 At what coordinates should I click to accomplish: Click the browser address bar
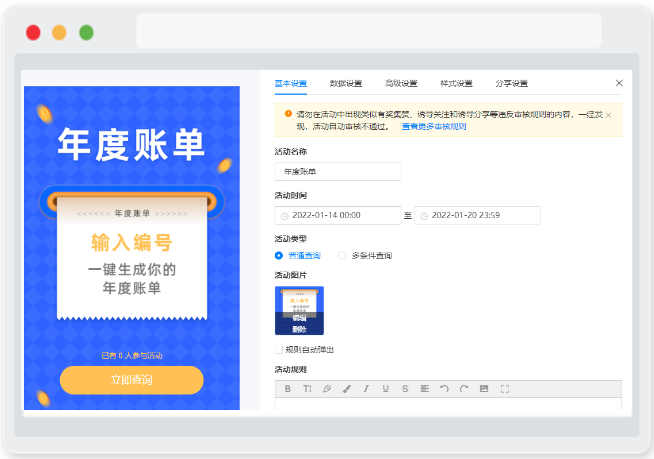(369, 30)
